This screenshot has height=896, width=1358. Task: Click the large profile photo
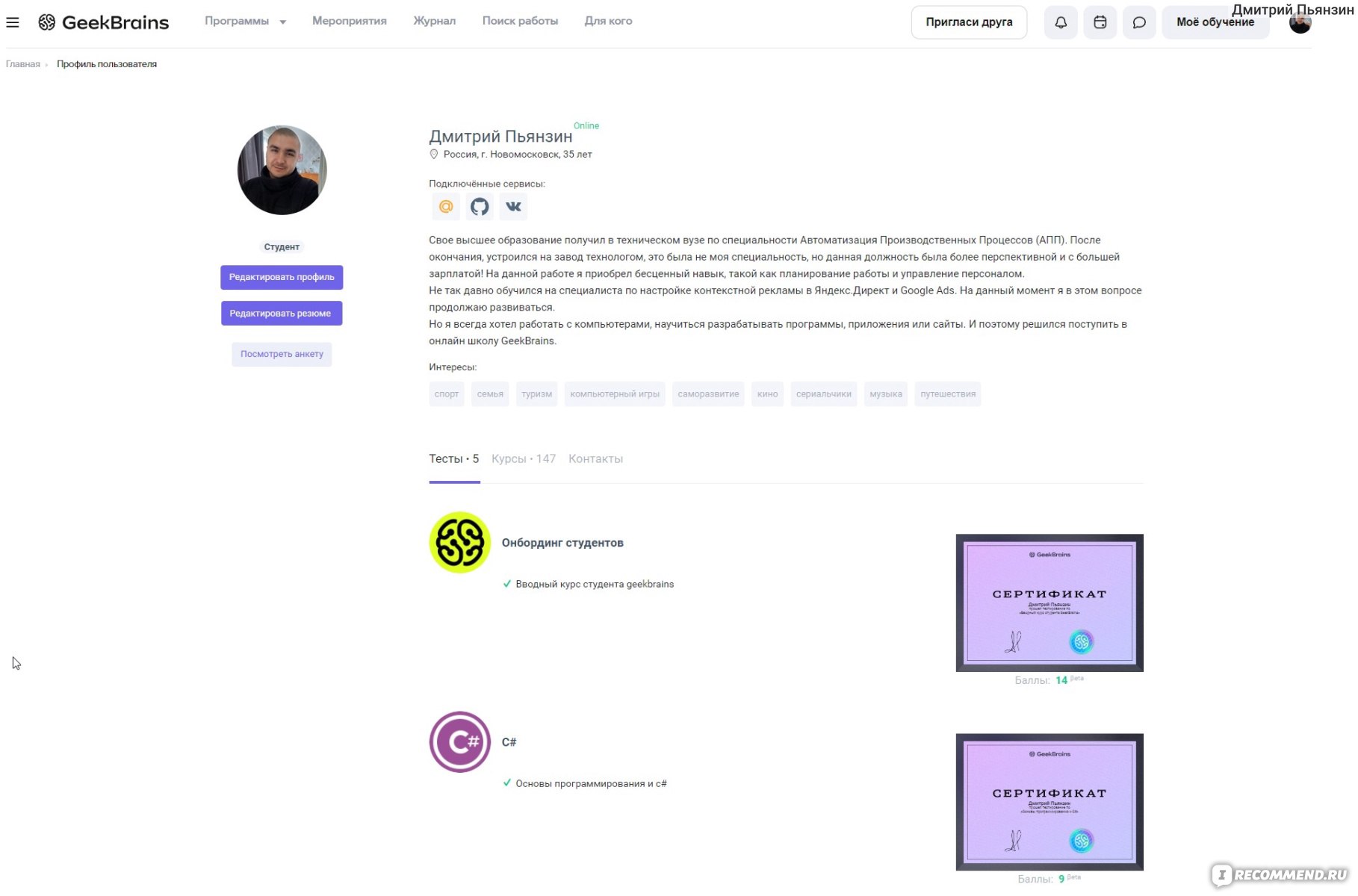coord(282,170)
